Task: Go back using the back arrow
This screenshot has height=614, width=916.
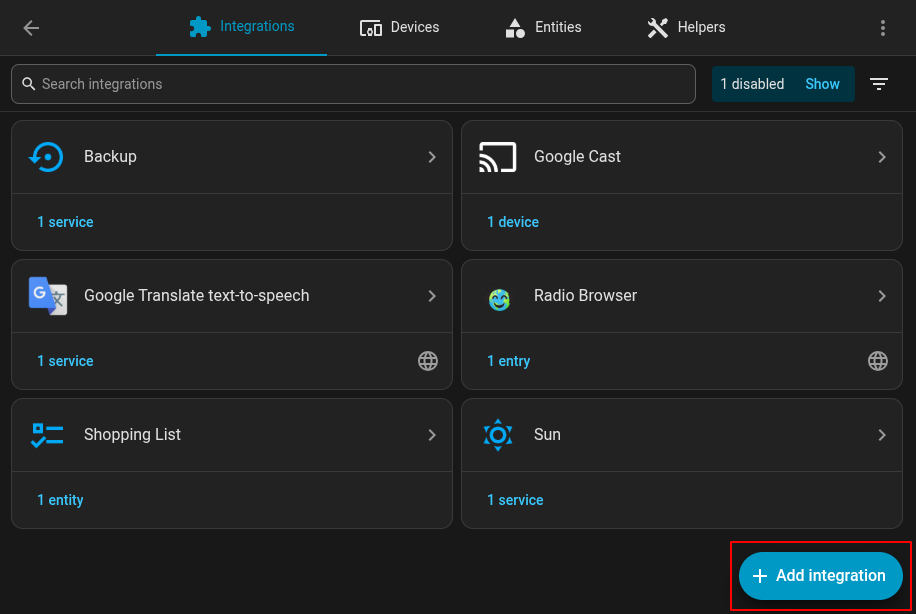Action: (x=31, y=27)
